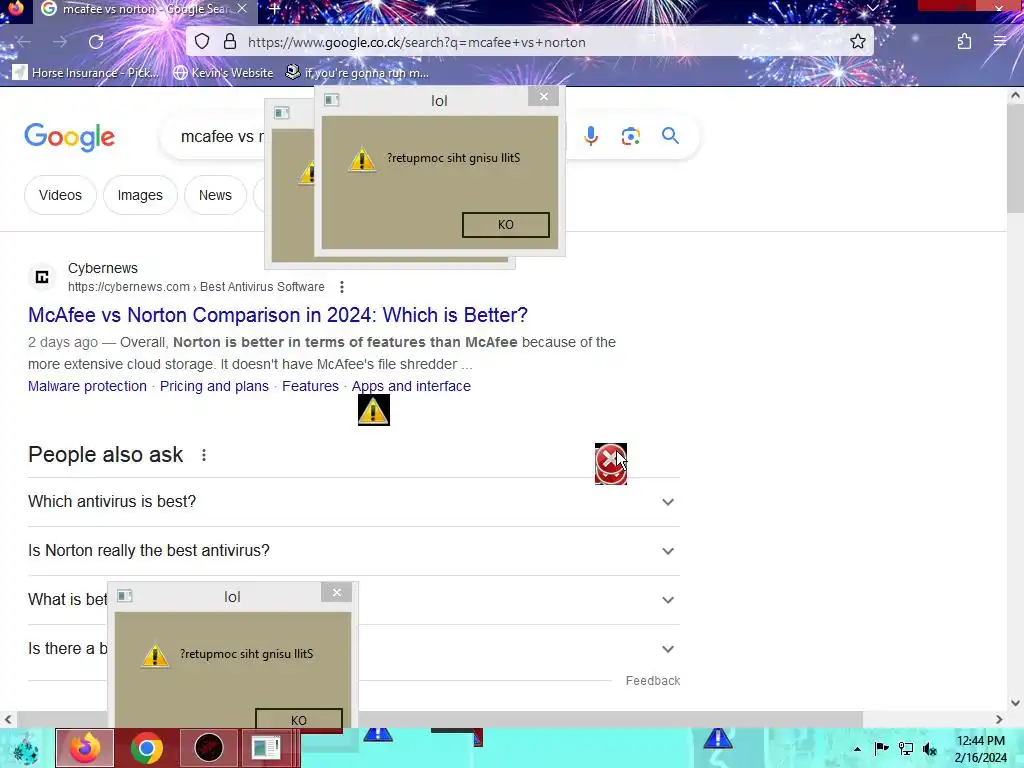Screen dimensions: 1024x768
Task: Click the URL address bar
Action: tap(529, 42)
